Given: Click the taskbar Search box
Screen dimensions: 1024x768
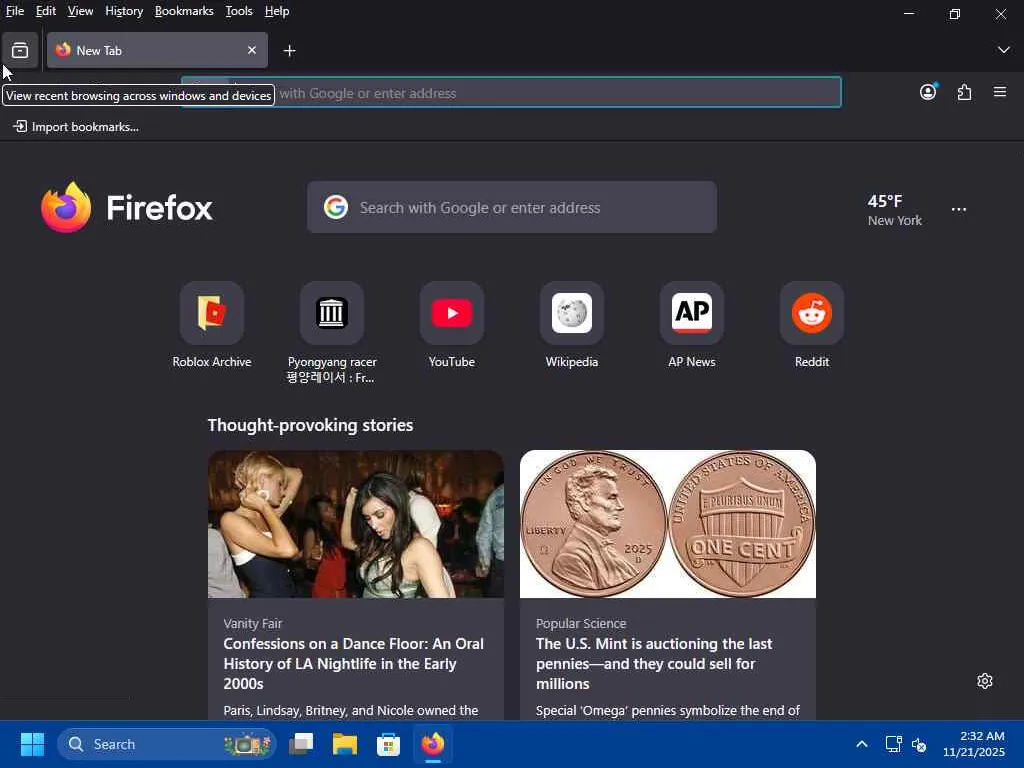Looking at the screenshot, I should (x=167, y=744).
